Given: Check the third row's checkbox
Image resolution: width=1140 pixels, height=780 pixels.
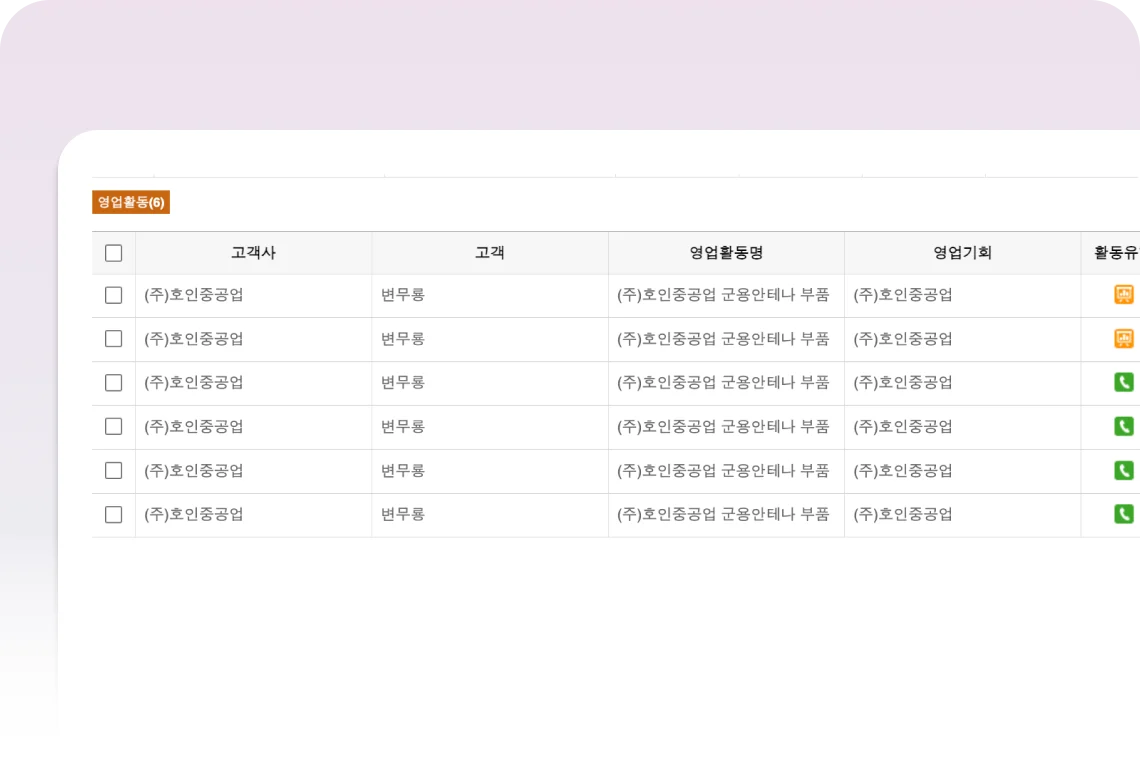Looking at the screenshot, I should tap(114, 383).
